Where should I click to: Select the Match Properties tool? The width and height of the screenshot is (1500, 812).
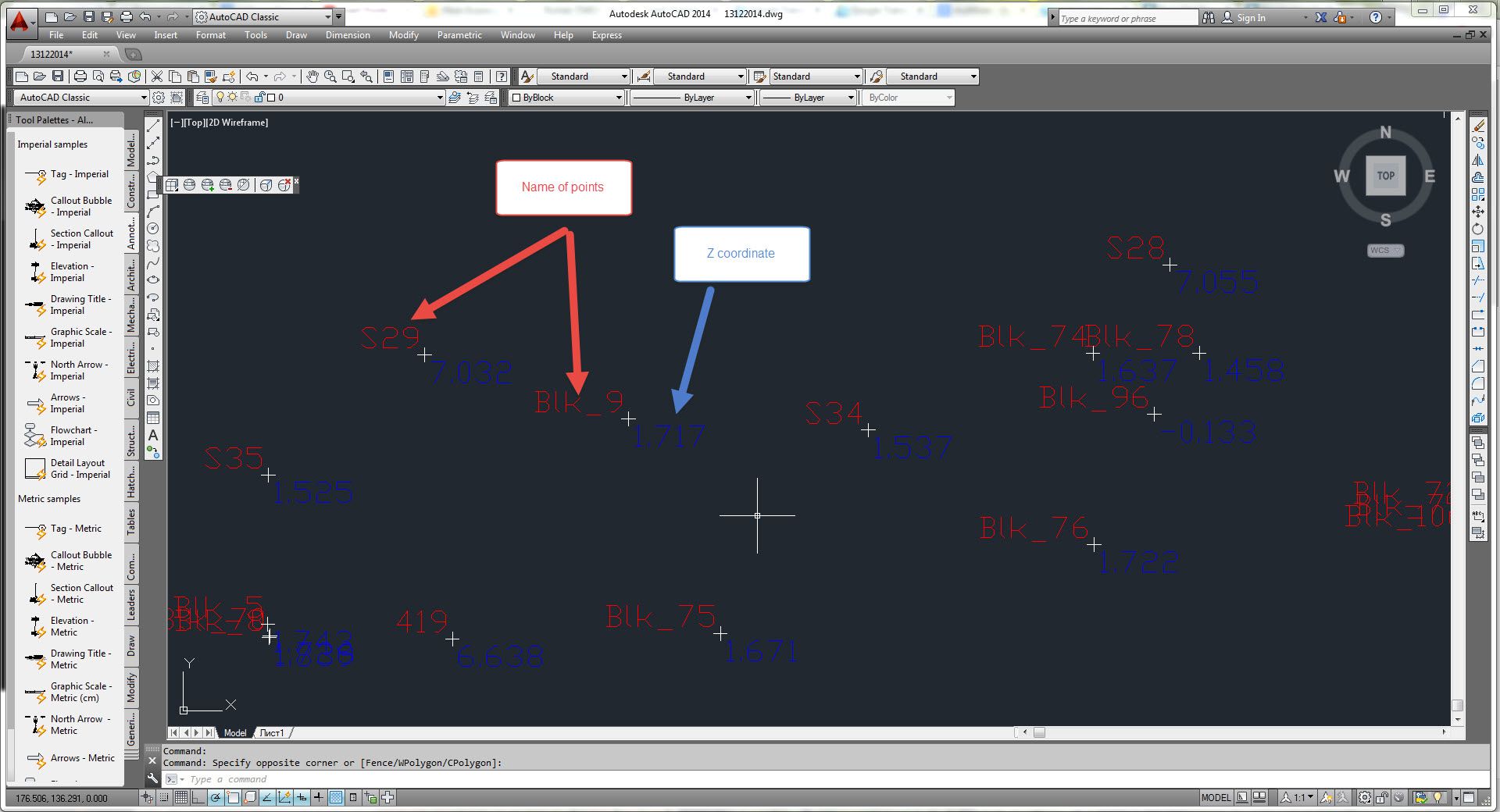[x=212, y=77]
